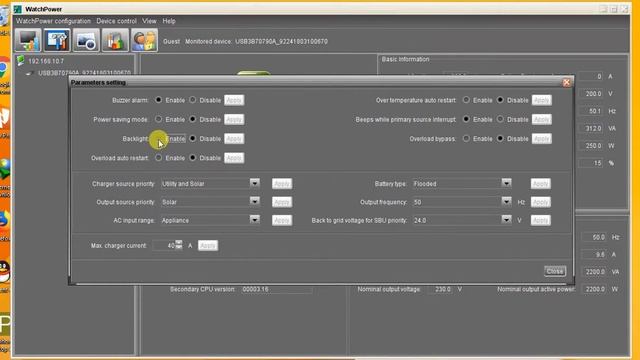Apply Max. charger current setting
This screenshot has height=360, width=640.
(208, 246)
